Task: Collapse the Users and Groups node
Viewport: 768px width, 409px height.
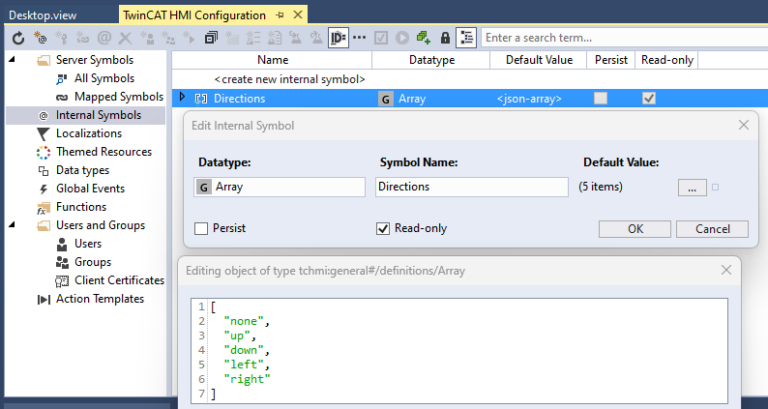Action: pyautogui.click(x=12, y=225)
